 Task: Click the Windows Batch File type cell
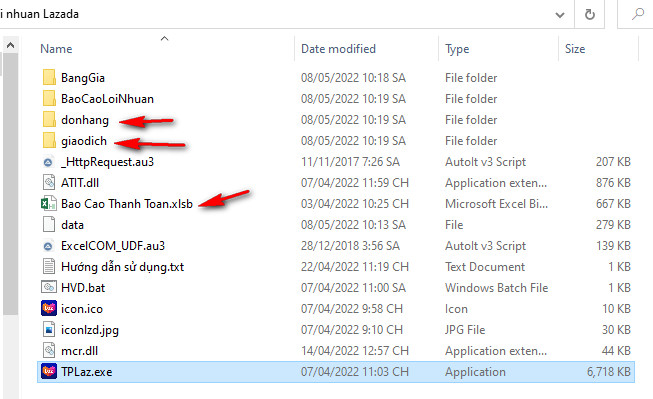(x=496, y=288)
